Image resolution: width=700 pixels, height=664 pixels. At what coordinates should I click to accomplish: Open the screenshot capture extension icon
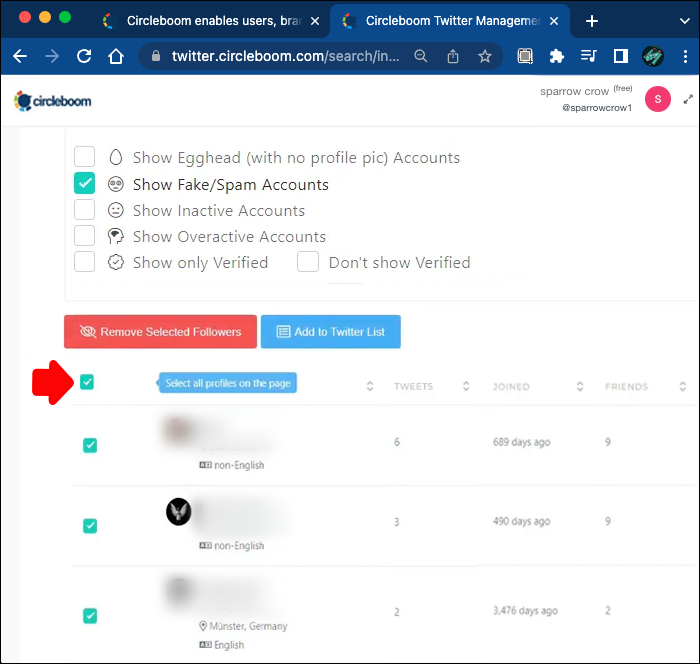[525, 56]
